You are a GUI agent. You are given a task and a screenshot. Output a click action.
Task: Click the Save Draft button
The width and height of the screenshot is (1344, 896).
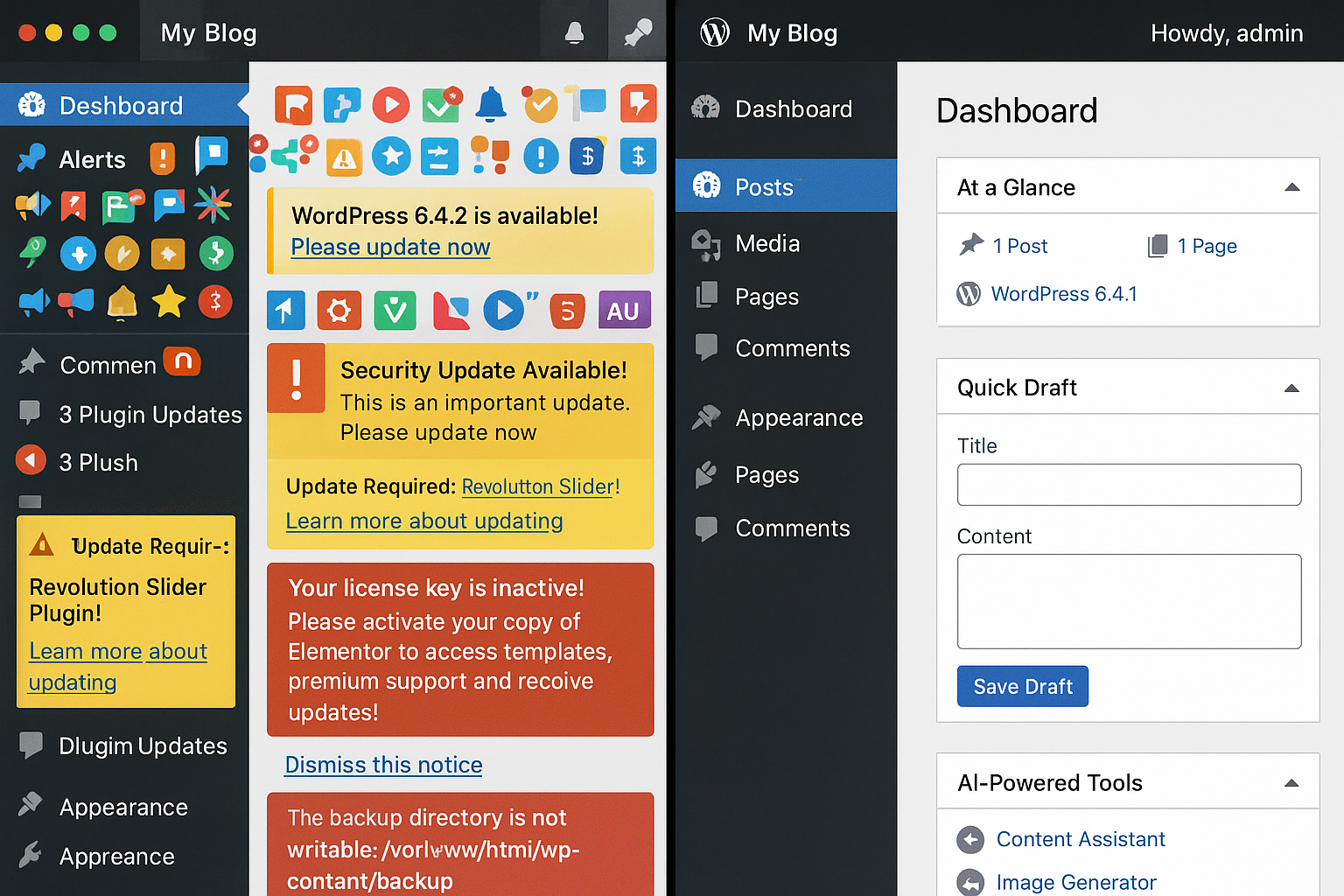coord(1023,687)
